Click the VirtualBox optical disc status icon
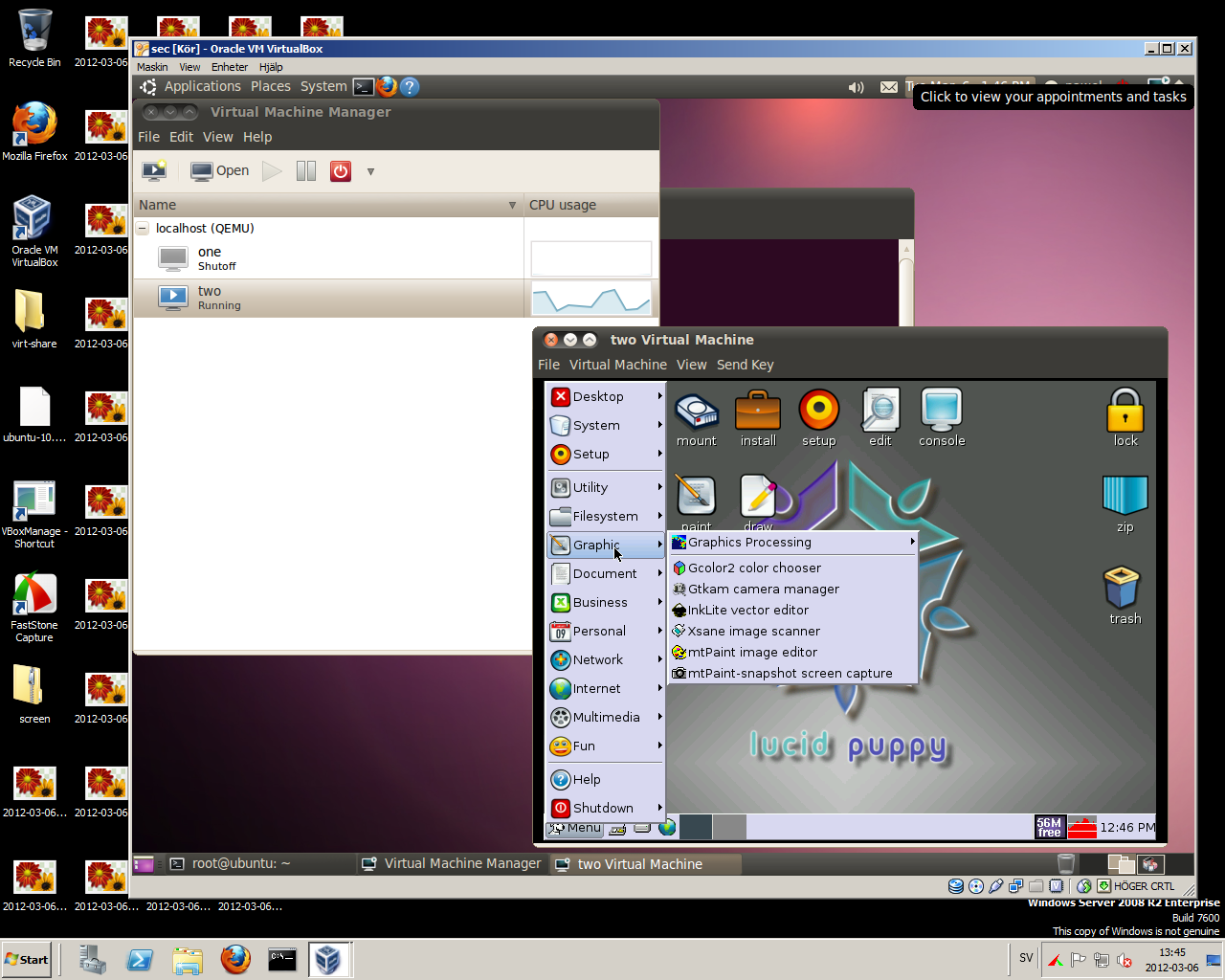 coord(976,886)
